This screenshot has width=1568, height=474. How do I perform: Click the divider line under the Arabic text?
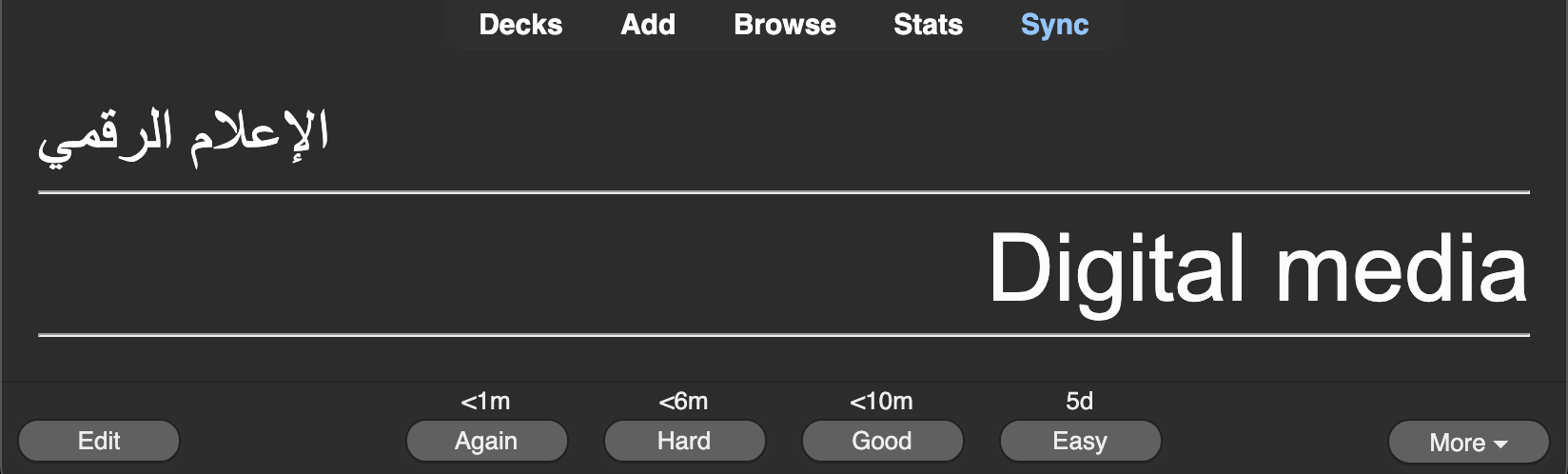784,192
